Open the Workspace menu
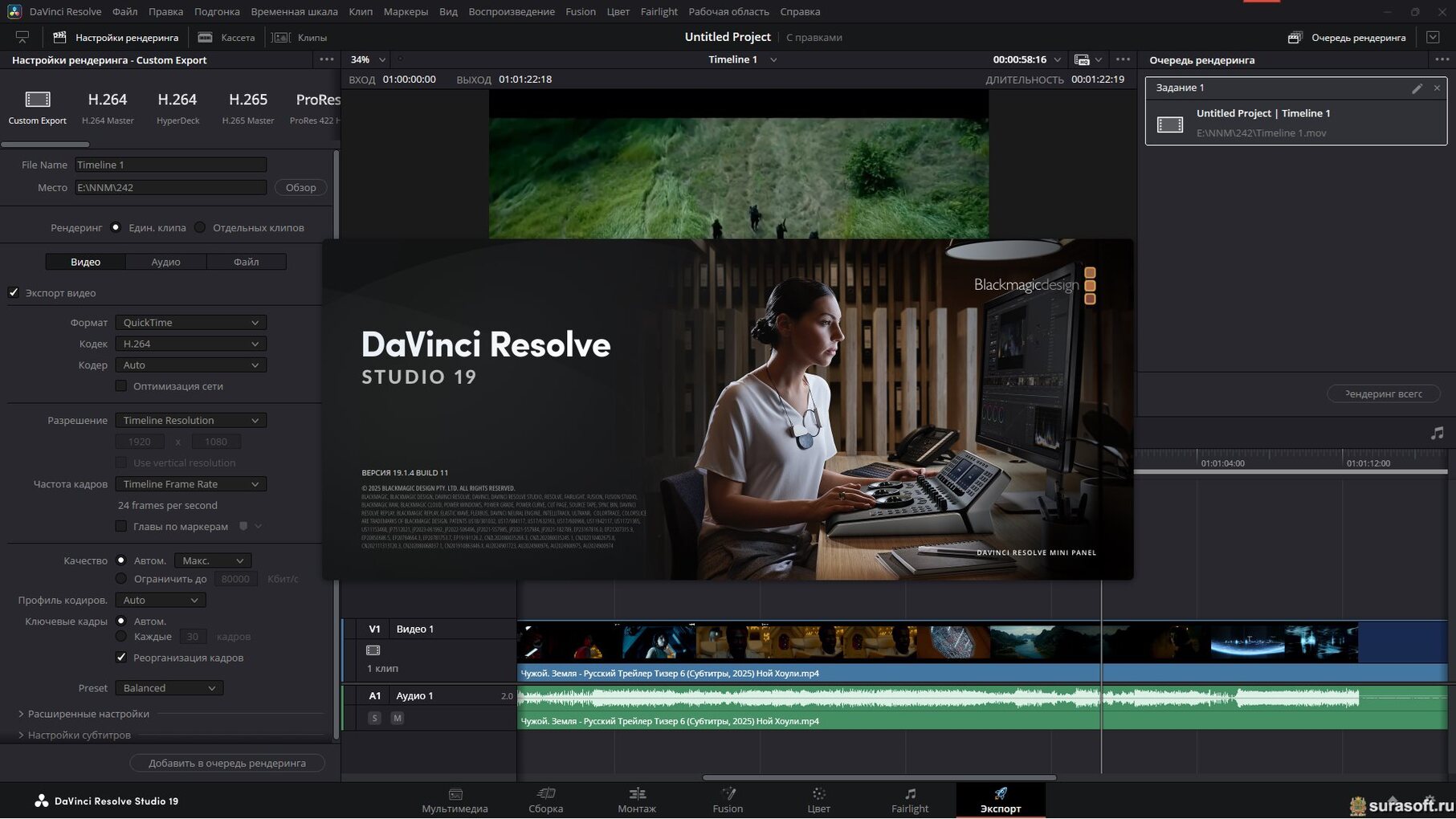The height and width of the screenshot is (819, 1456). point(728,11)
